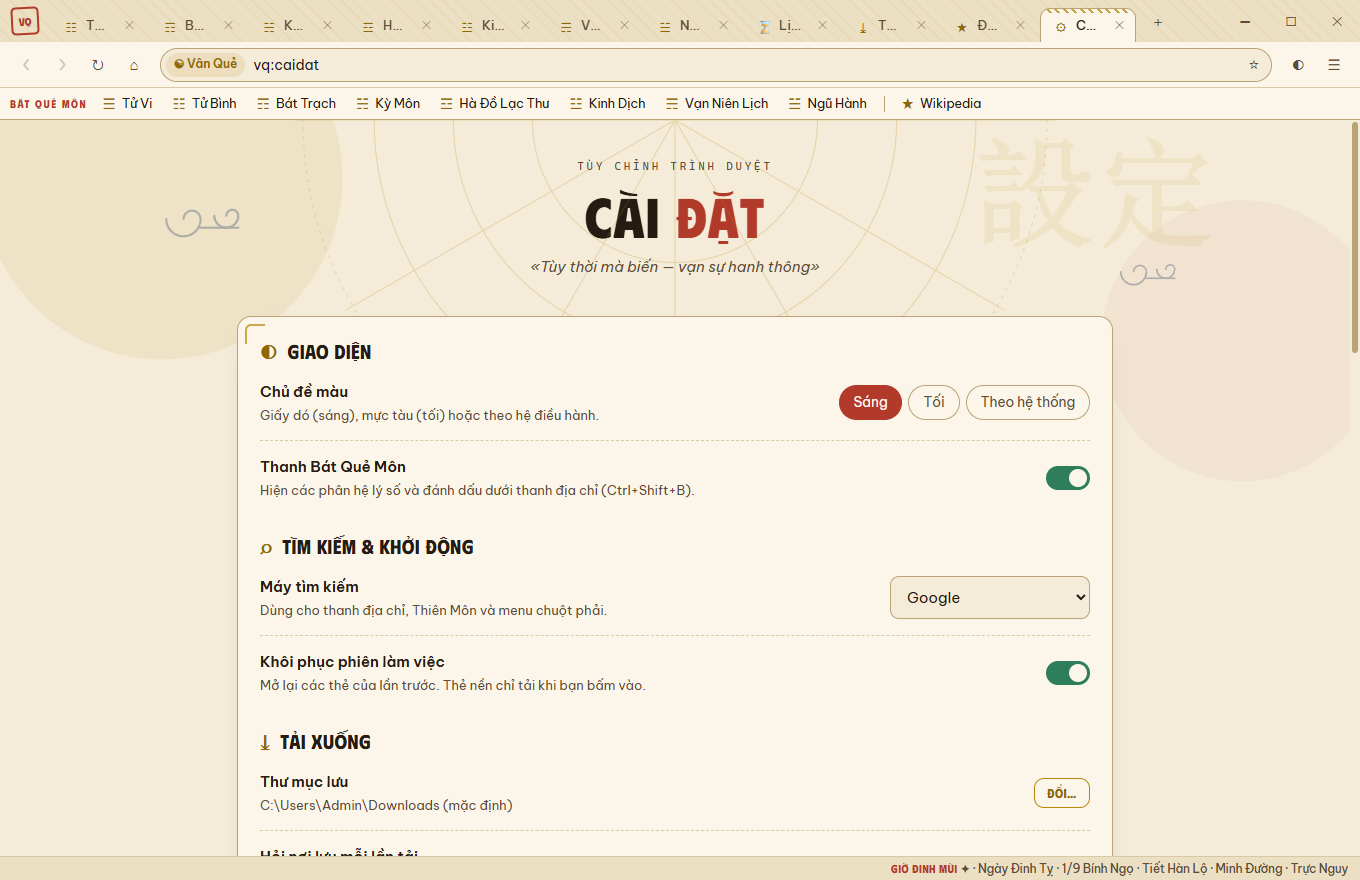1360x880 pixels.
Task: Open a new tab with plus icon
Action: 1158,23
